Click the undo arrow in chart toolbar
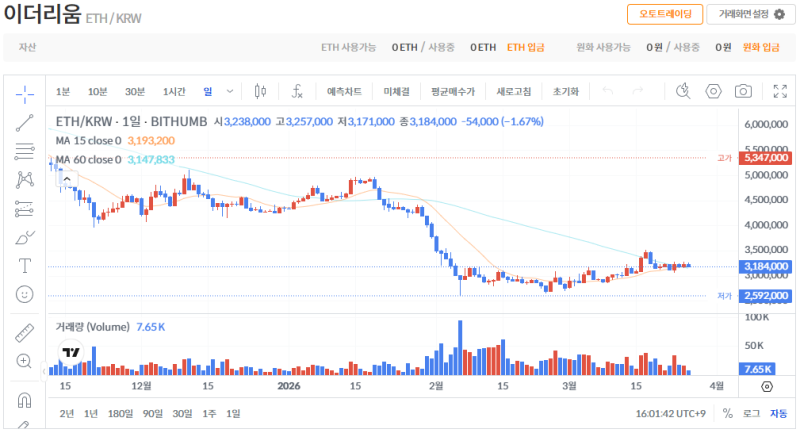800x433 pixels. (x=607, y=91)
